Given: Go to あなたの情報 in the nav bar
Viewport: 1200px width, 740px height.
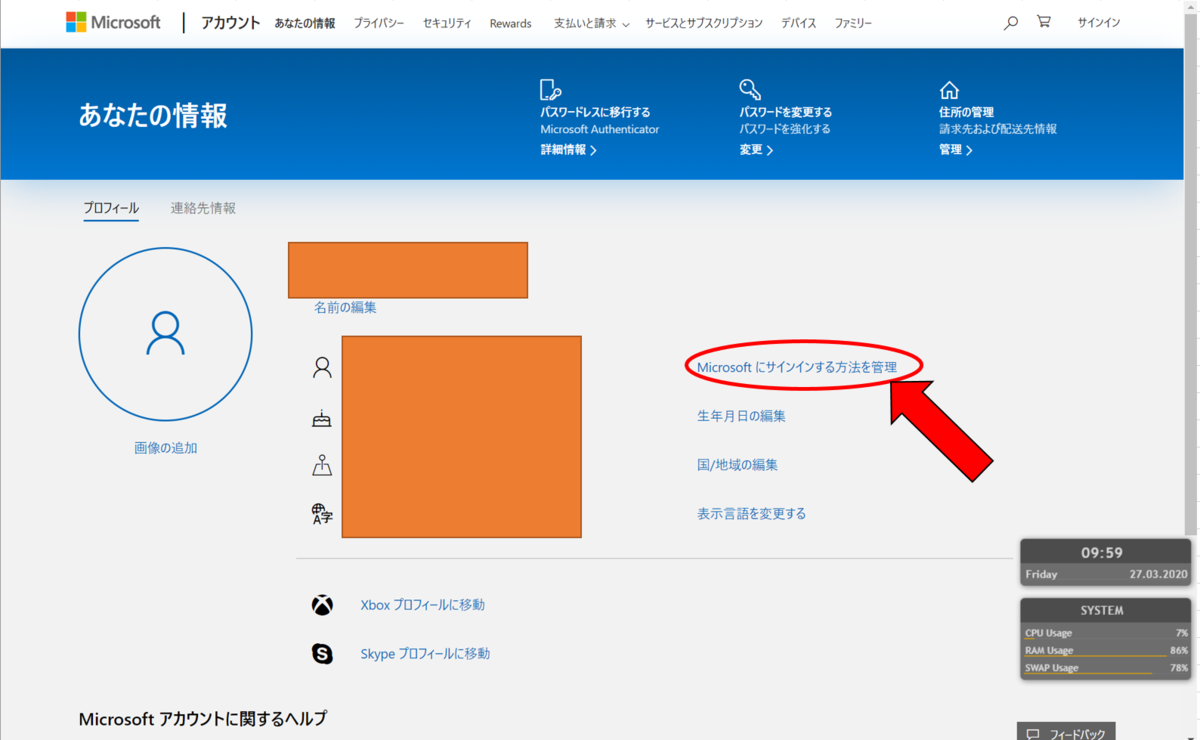Looking at the screenshot, I should (305, 23).
